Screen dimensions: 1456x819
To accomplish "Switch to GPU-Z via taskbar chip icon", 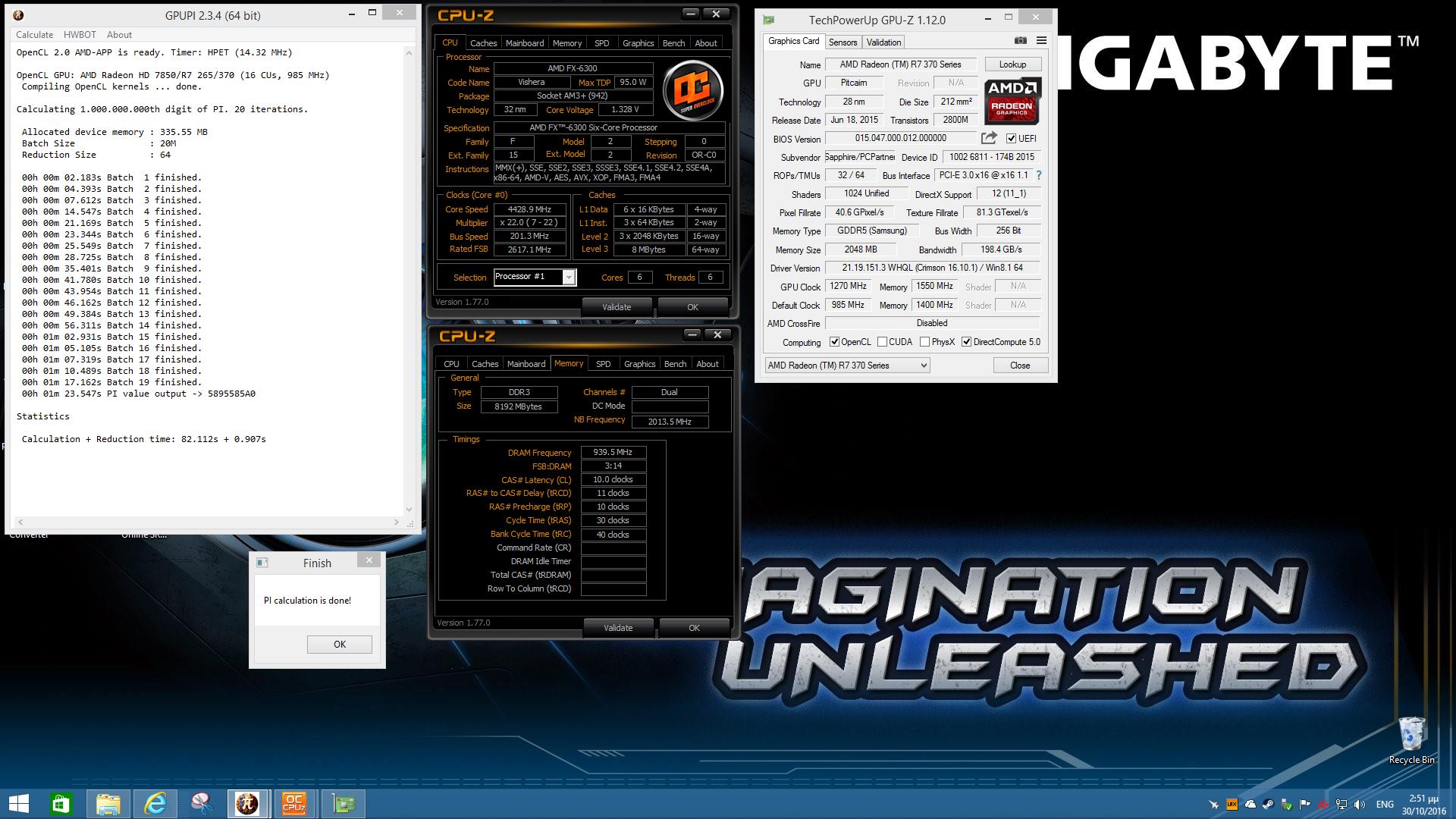I will pos(343,803).
